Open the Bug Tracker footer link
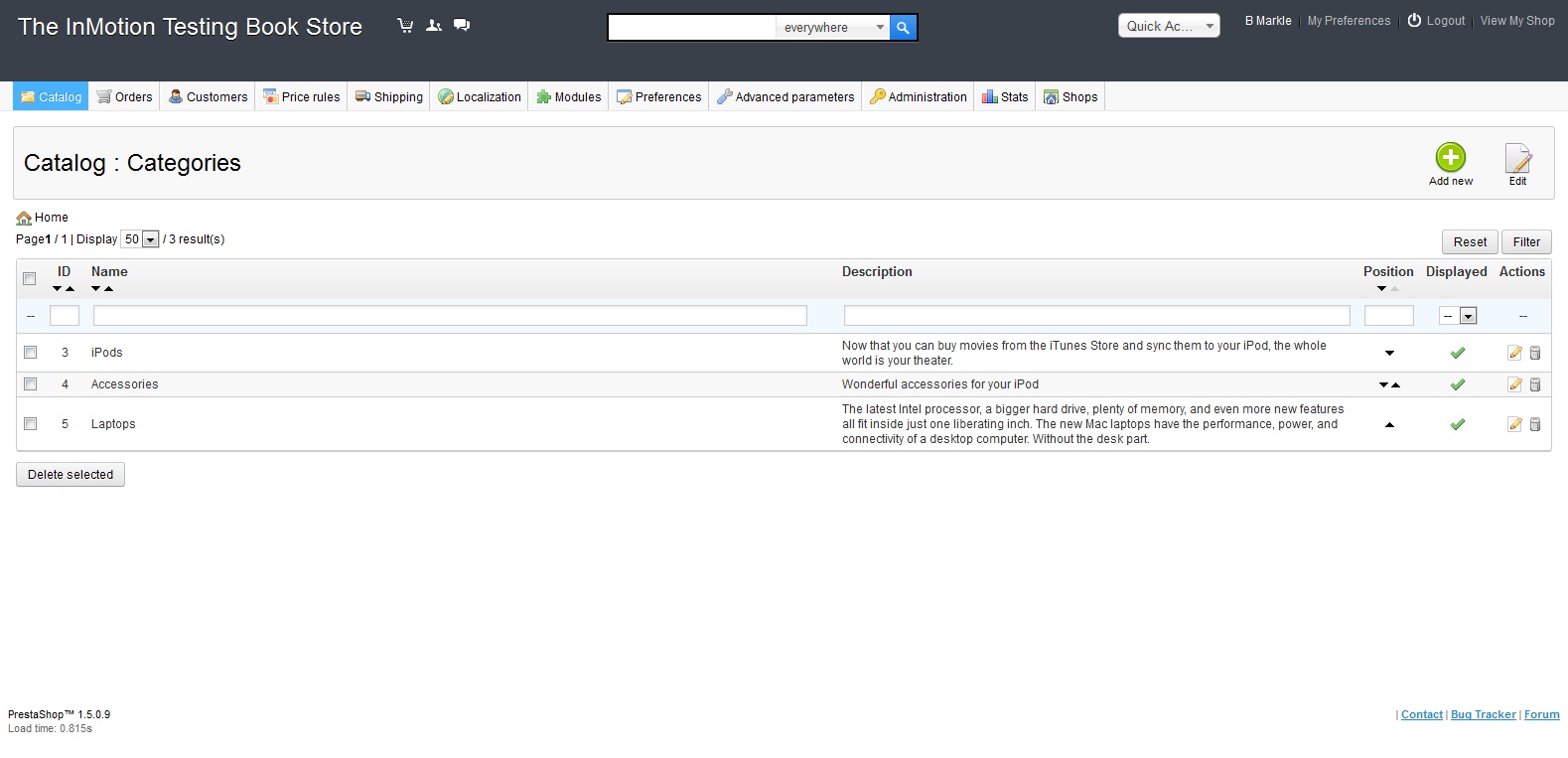Screen dimensions: 1568x758 1484,714
